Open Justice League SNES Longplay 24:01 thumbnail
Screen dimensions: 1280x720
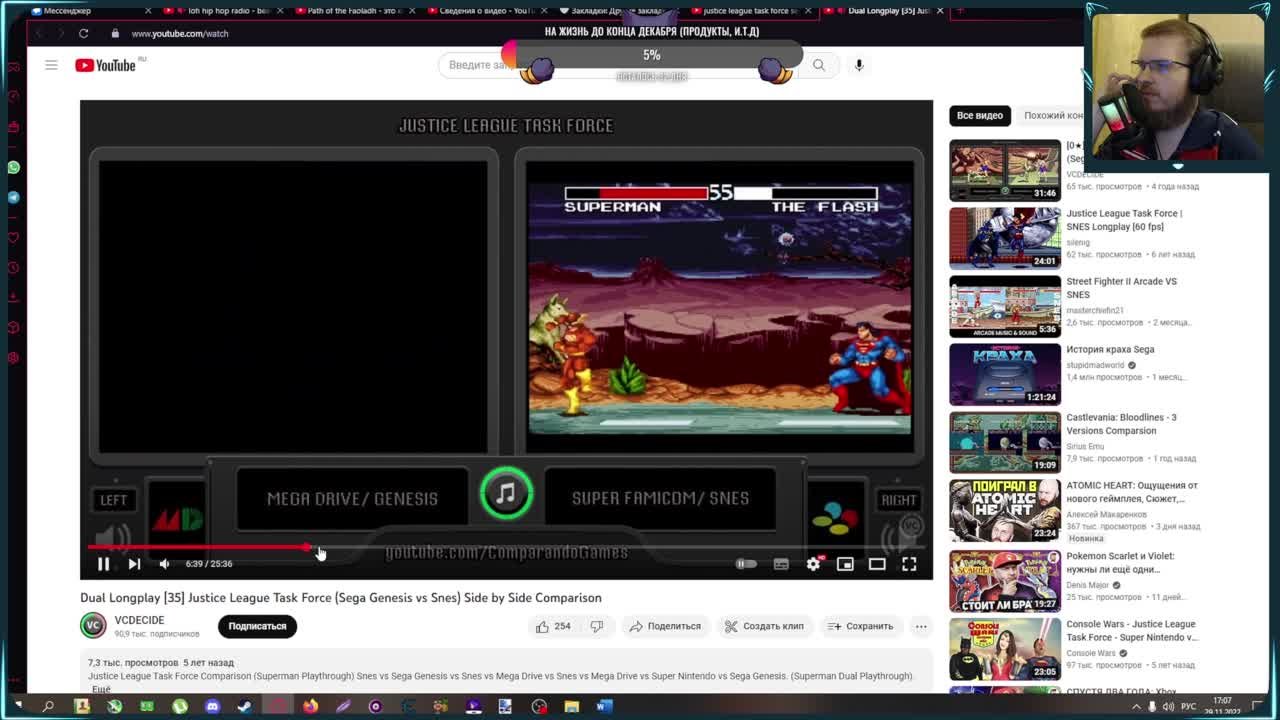1005,238
